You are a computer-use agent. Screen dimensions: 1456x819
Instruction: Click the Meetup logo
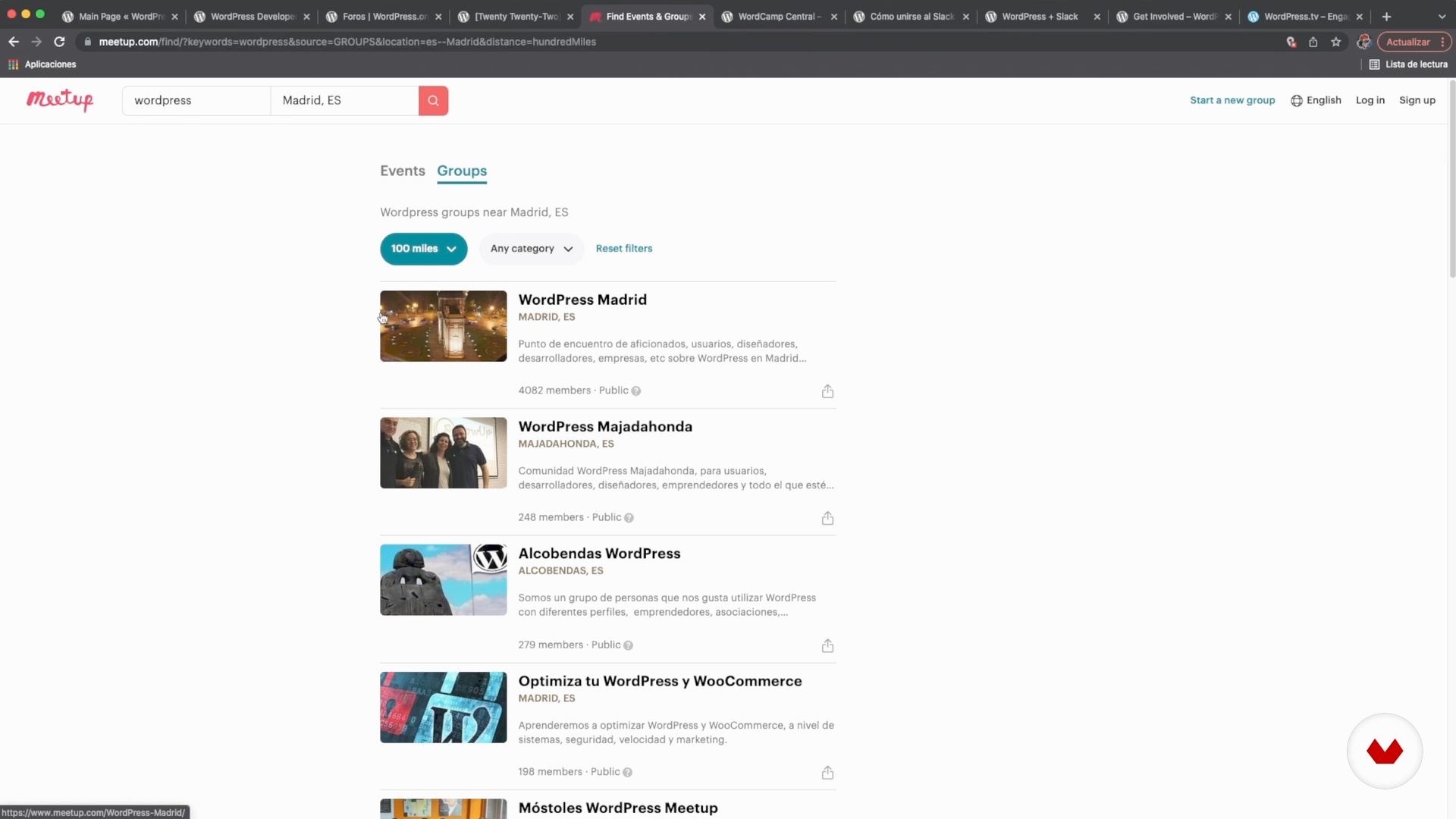60,99
